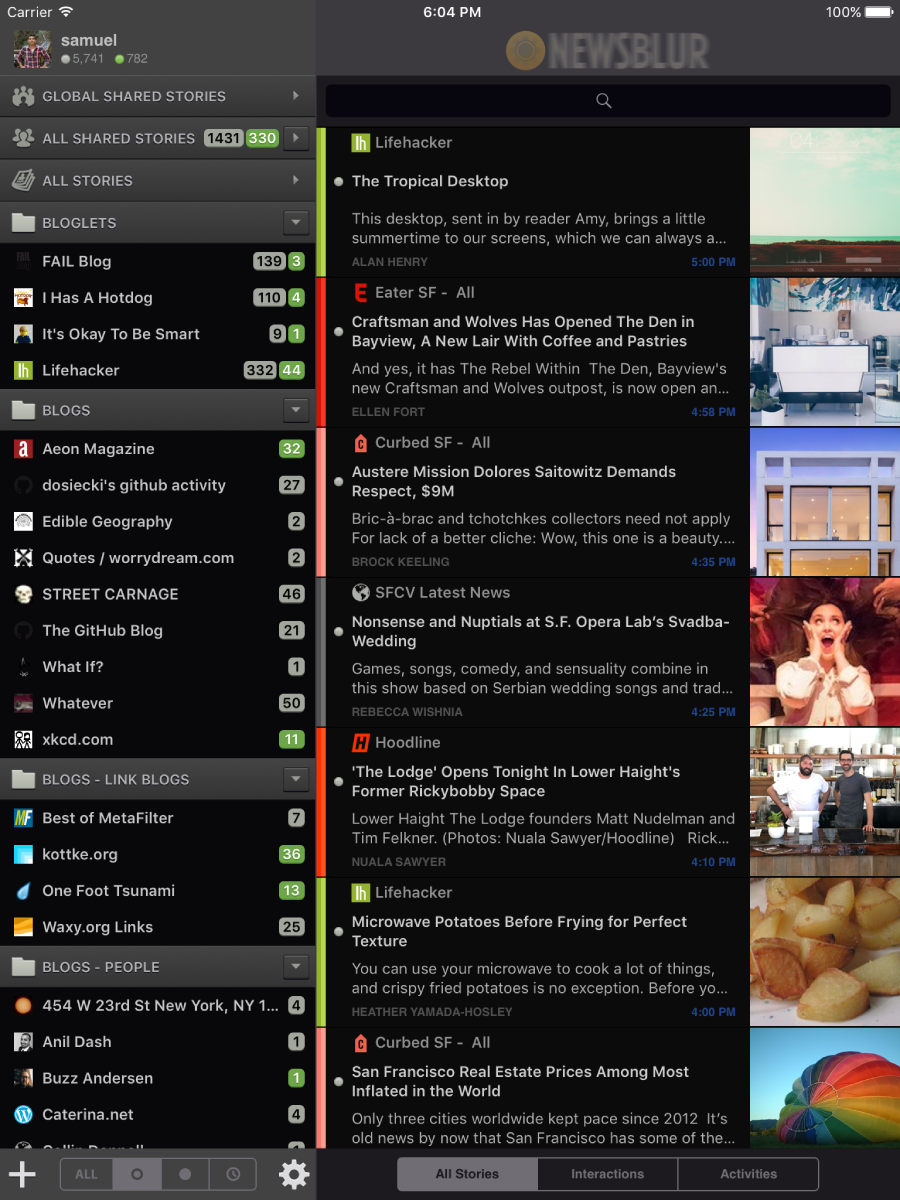This screenshot has width=900, height=1200.
Task: Toggle unread dot on 'The Lodge' story
Action: [x=339, y=781]
